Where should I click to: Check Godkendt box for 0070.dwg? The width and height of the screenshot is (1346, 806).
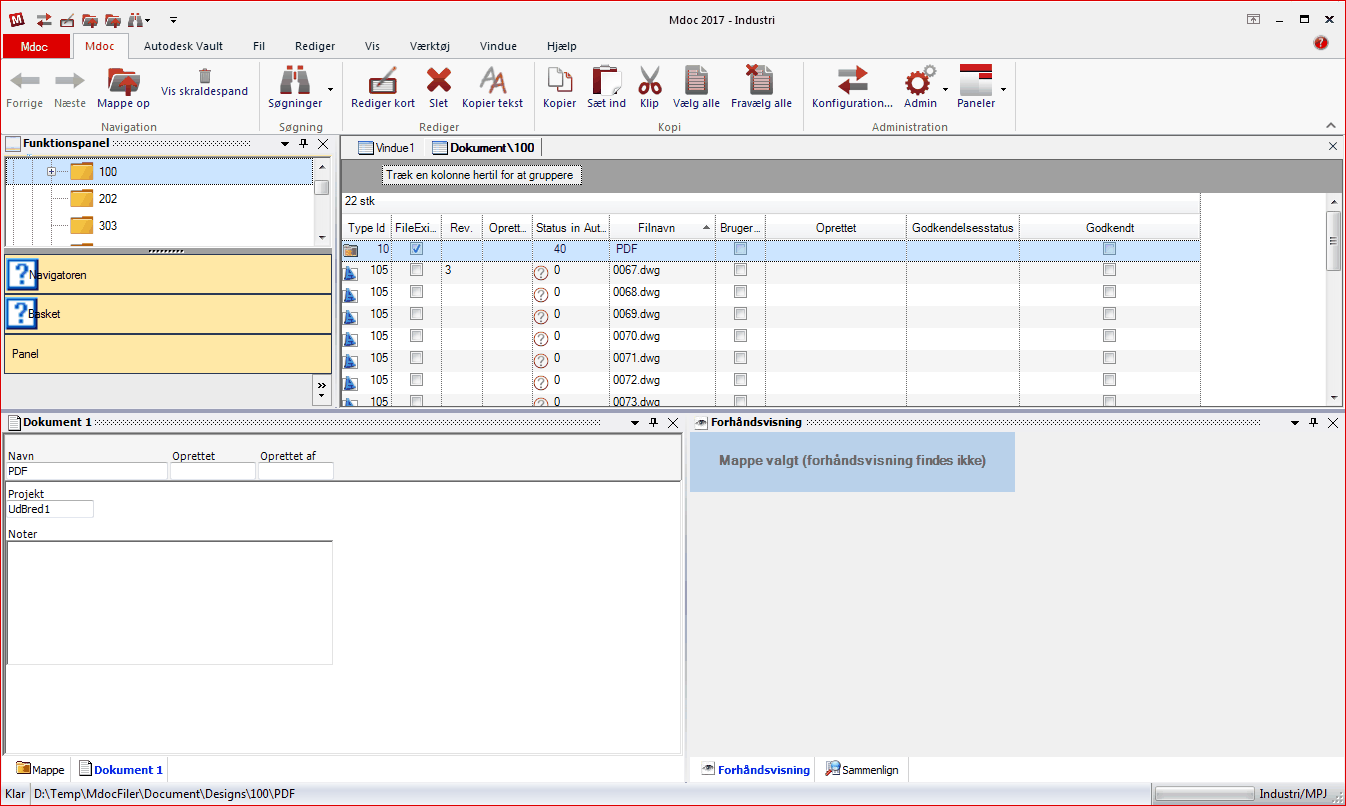pyautogui.click(x=1109, y=336)
